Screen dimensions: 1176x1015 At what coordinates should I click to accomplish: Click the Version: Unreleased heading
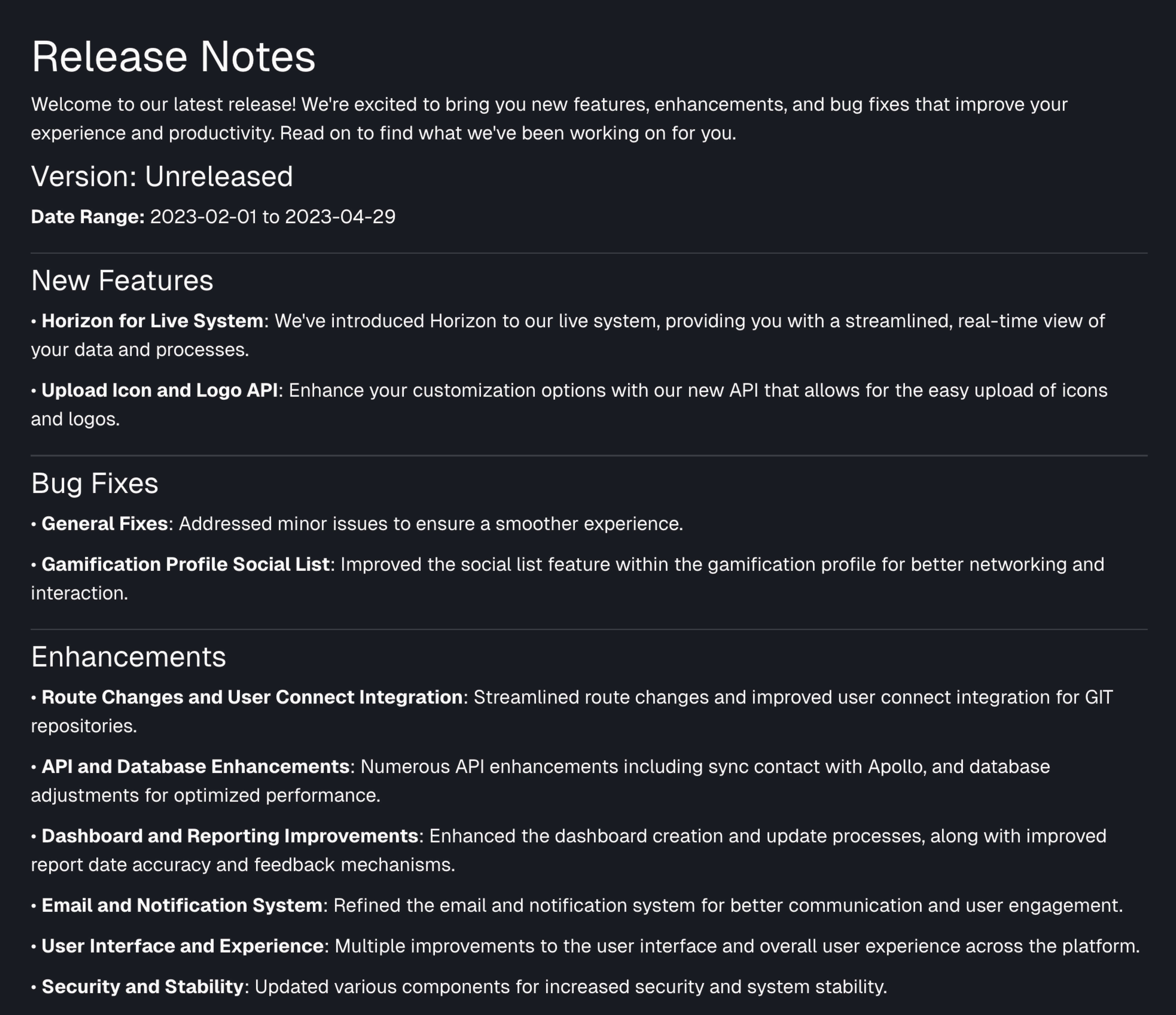click(x=162, y=176)
